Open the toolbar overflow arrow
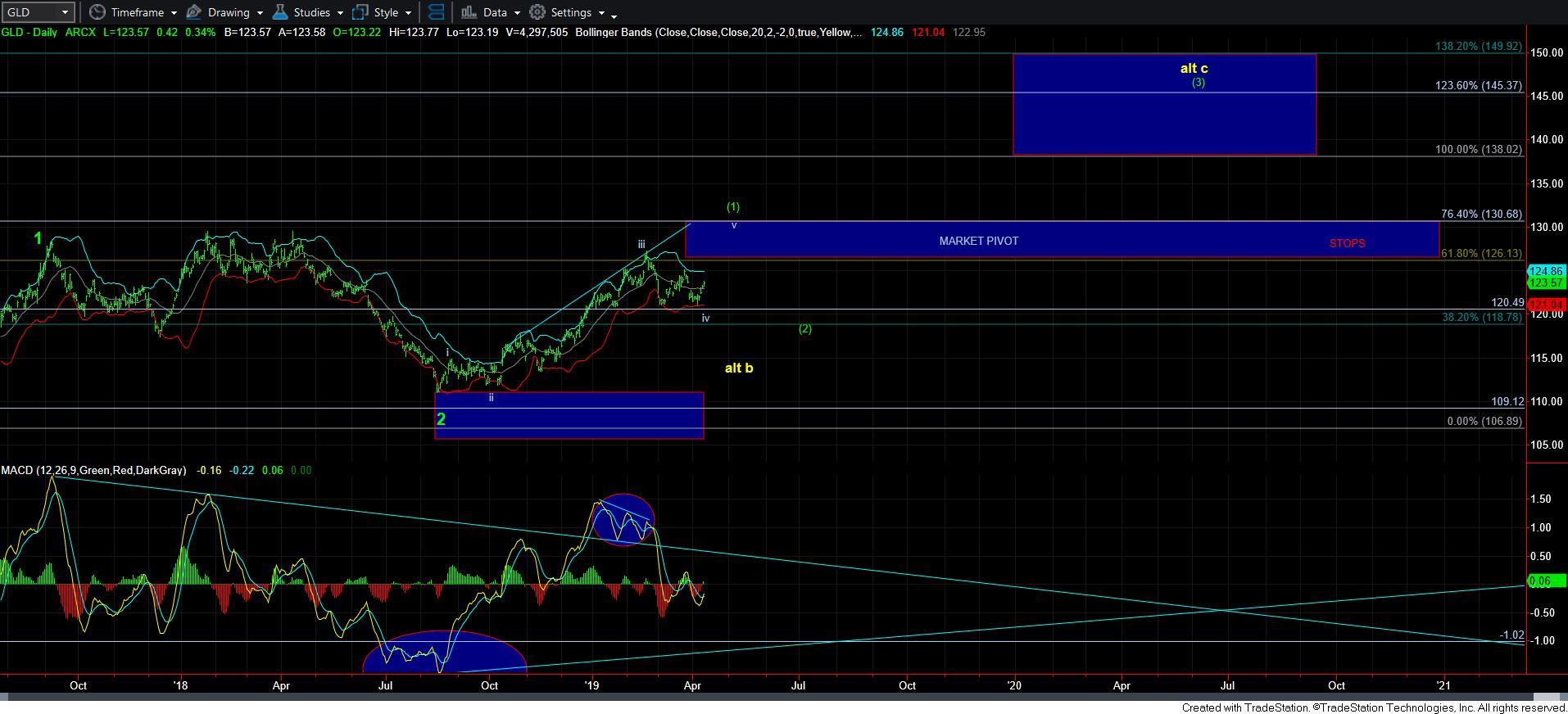 click(x=614, y=16)
